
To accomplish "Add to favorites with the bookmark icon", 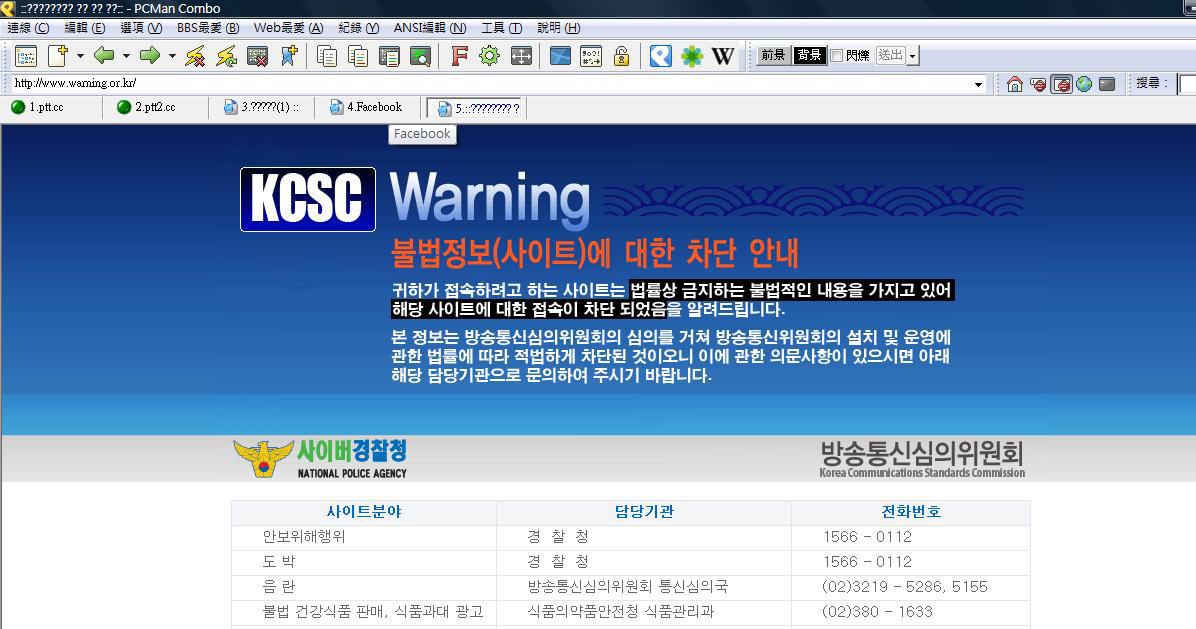I will [x=289, y=56].
